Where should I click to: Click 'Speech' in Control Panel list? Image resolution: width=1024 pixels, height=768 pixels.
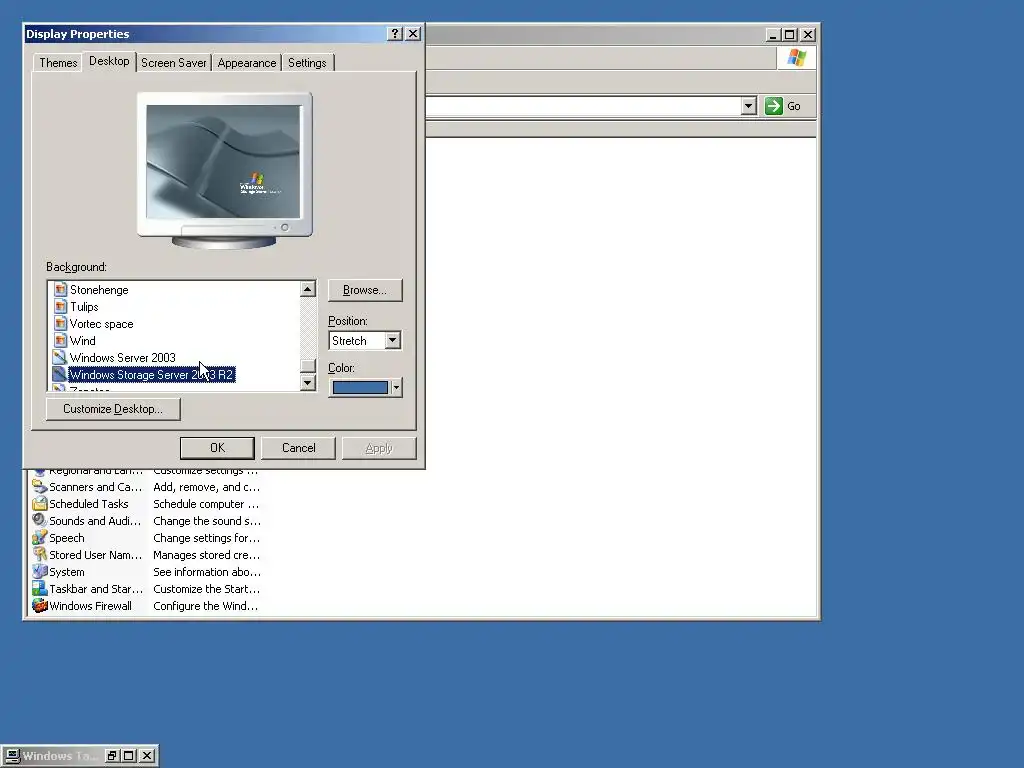coord(67,538)
